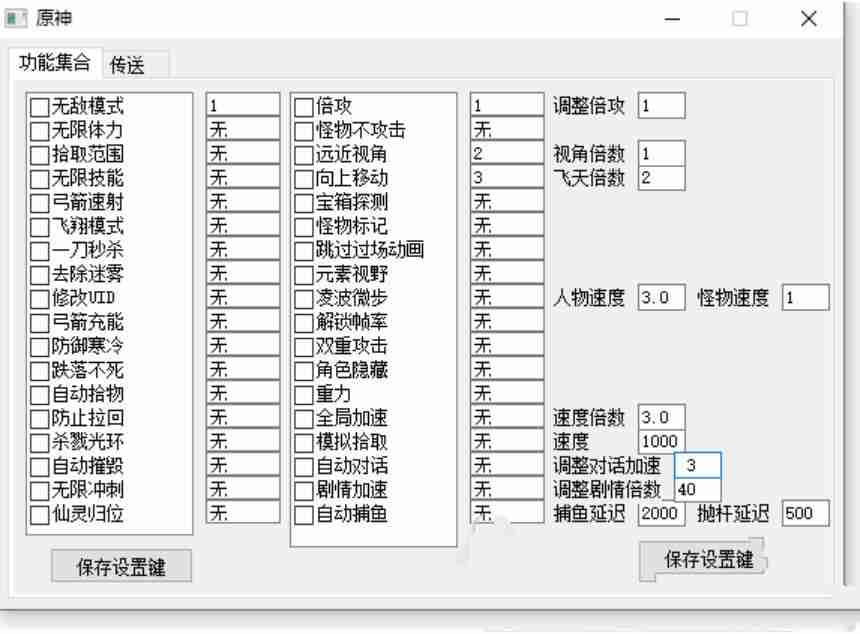Check the 修改UID option
Screen dimensions: 860x634
coord(39,298)
